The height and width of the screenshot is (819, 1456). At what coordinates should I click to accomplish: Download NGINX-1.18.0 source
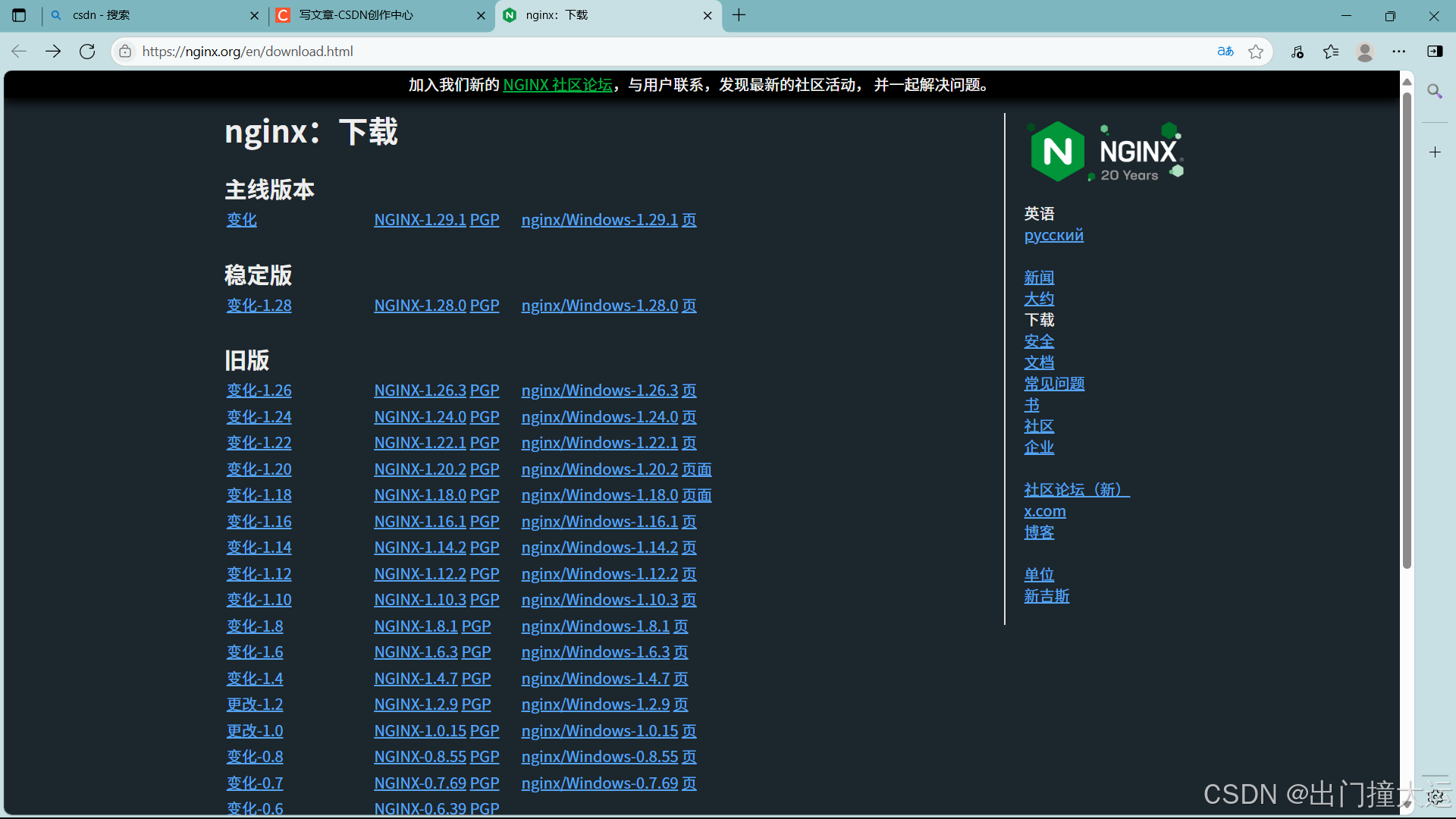[420, 495]
